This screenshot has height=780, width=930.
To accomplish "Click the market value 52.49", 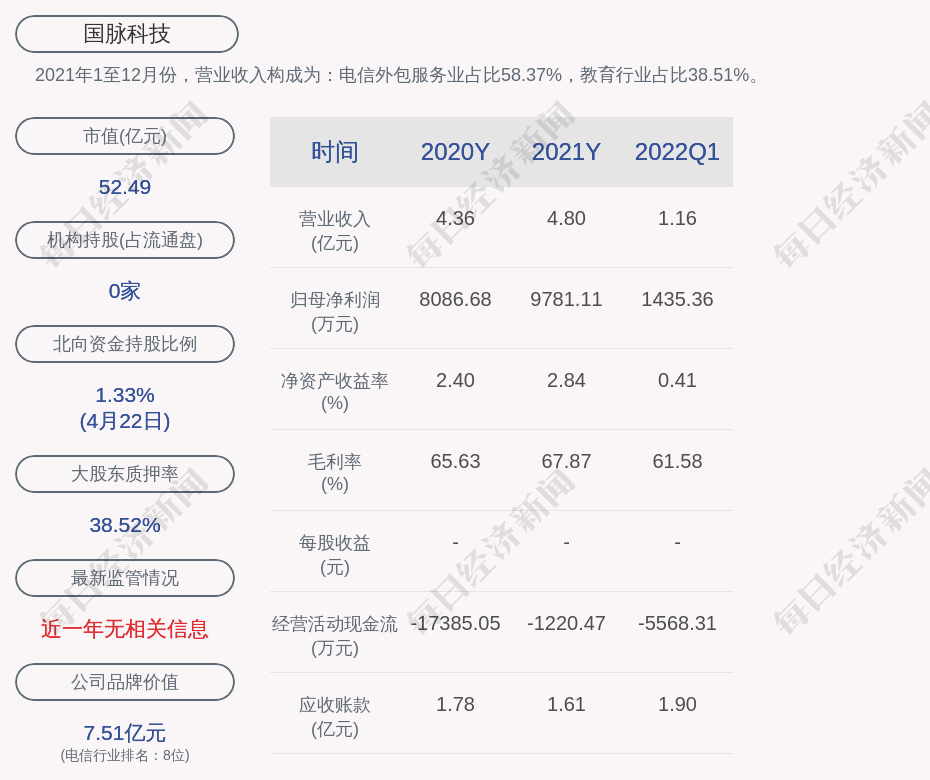I will (125, 187).
